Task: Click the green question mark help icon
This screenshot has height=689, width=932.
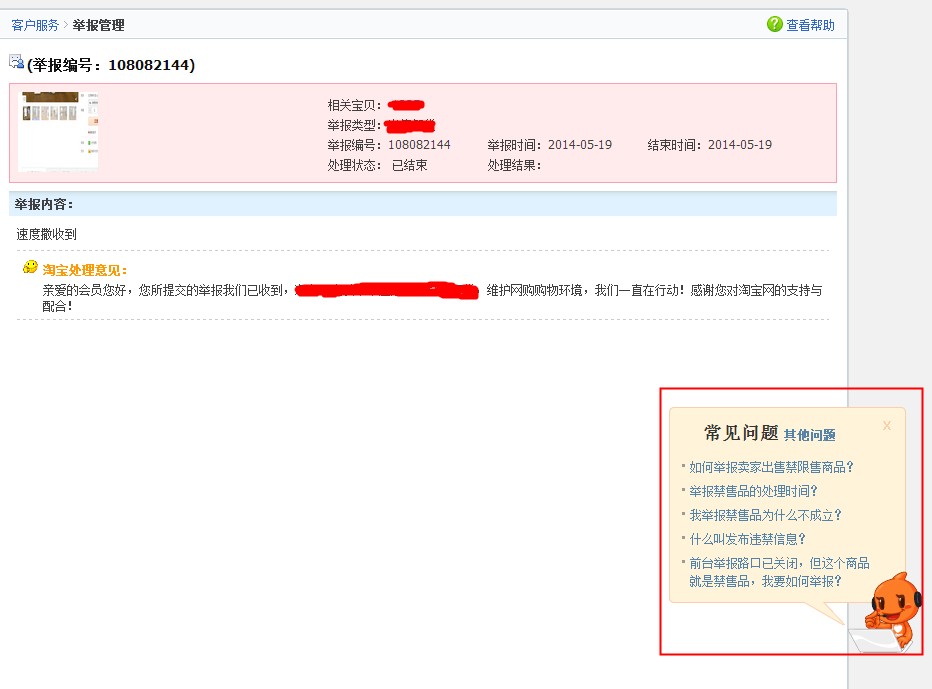Action: coord(775,25)
